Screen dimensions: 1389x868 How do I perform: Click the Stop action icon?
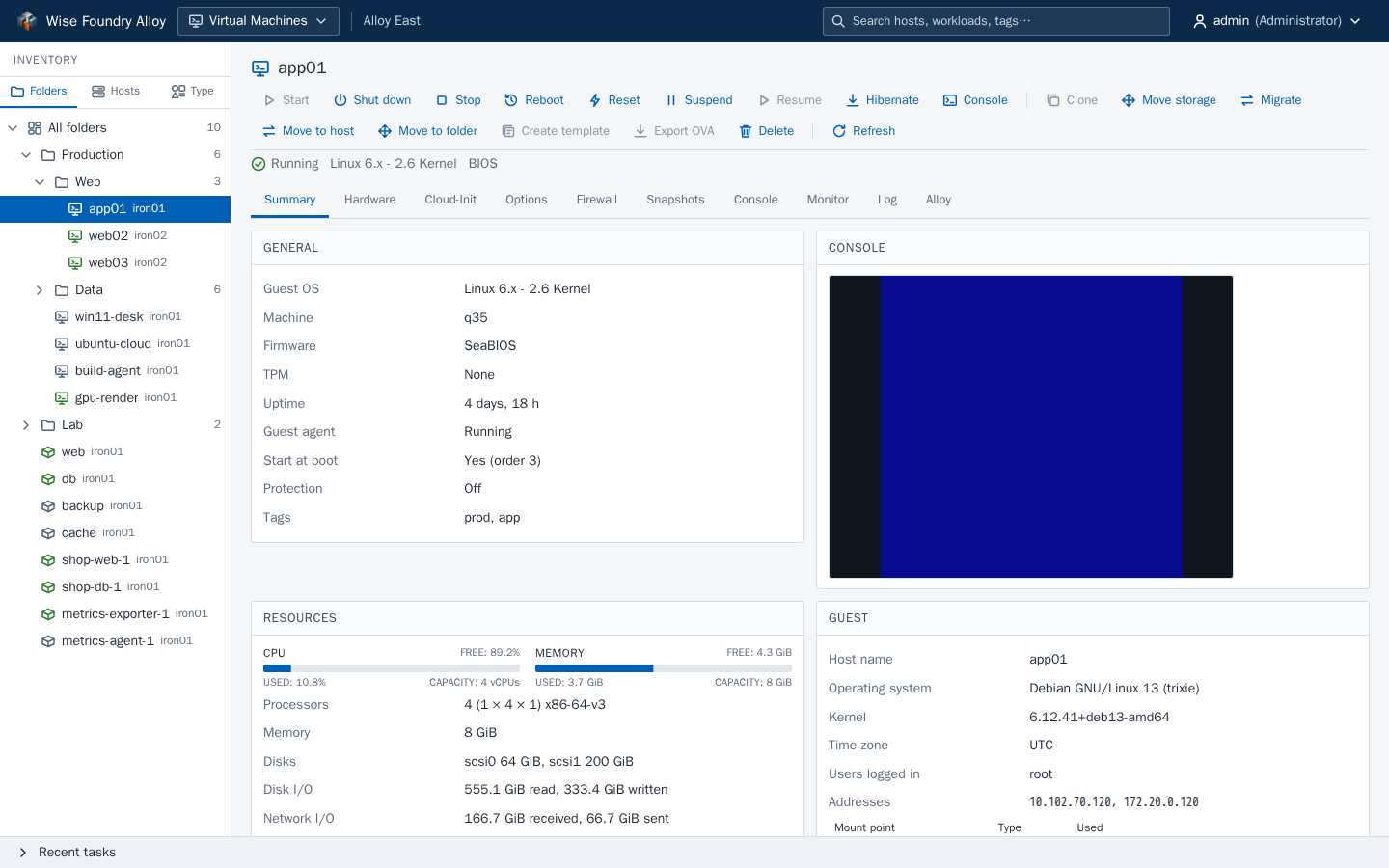[442, 100]
